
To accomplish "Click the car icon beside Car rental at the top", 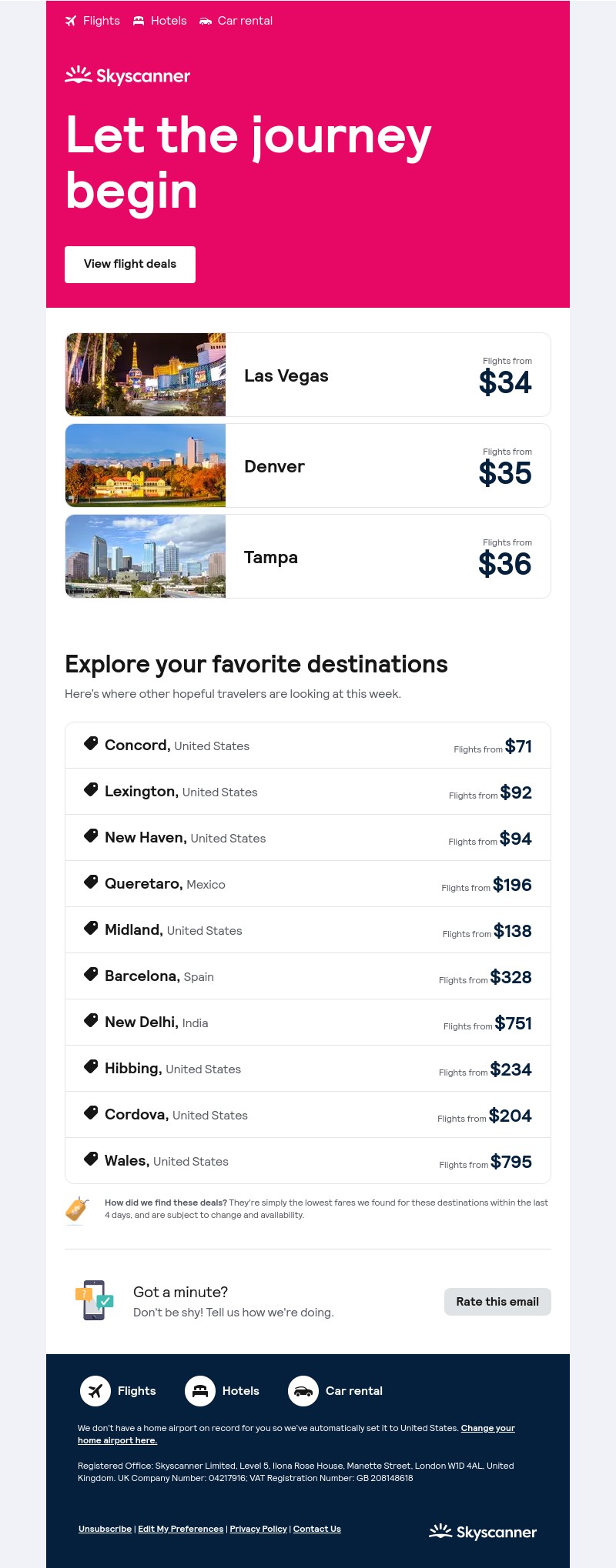I will click(206, 21).
